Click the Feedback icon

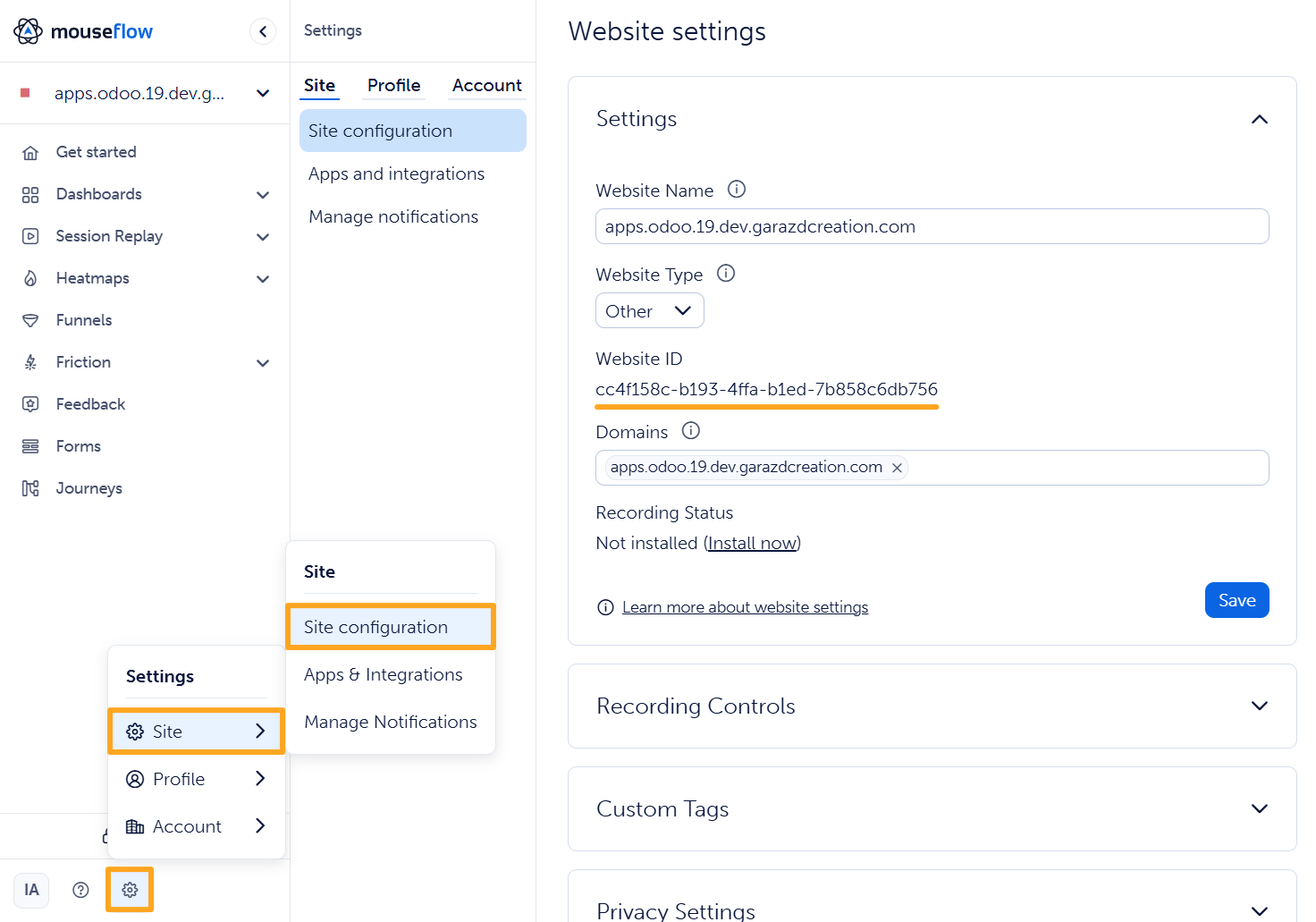tap(30, 404)
